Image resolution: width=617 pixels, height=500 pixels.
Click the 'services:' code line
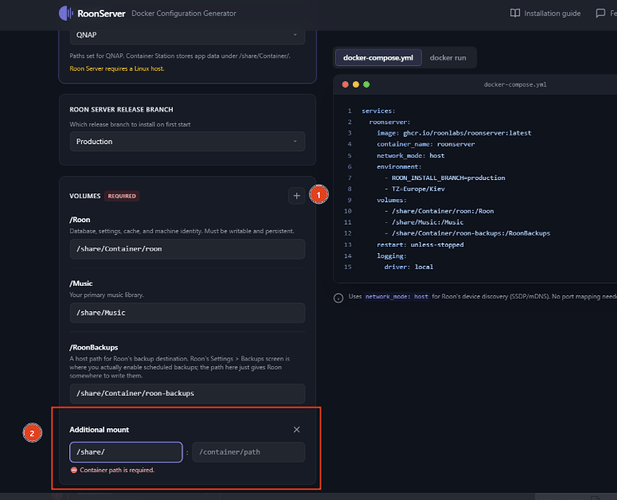pyautogui.click(x=378, y=111)
